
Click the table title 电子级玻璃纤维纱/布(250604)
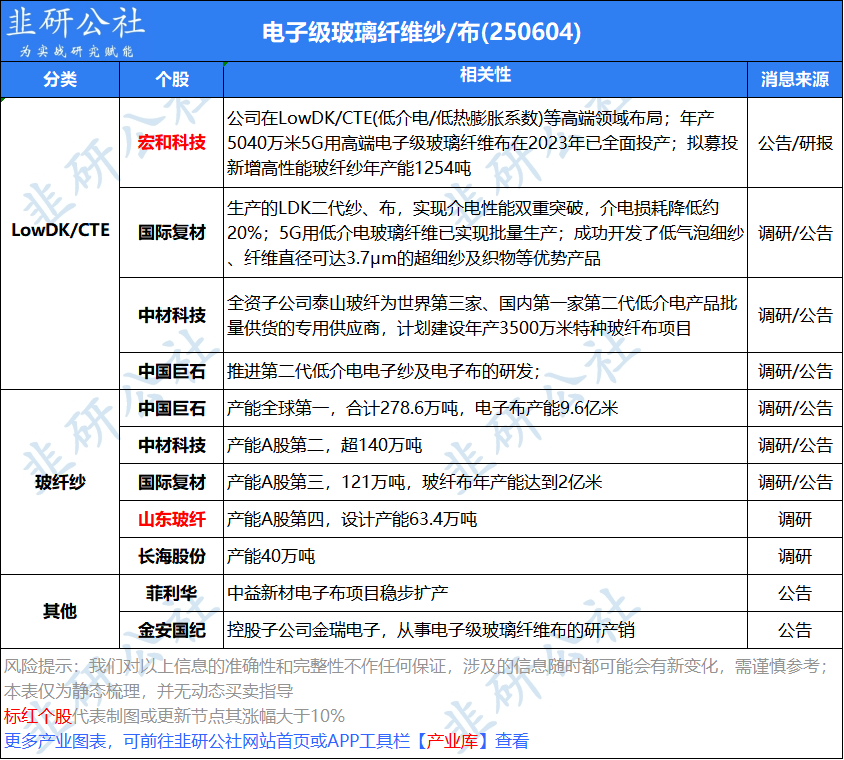tap(420, 31)
